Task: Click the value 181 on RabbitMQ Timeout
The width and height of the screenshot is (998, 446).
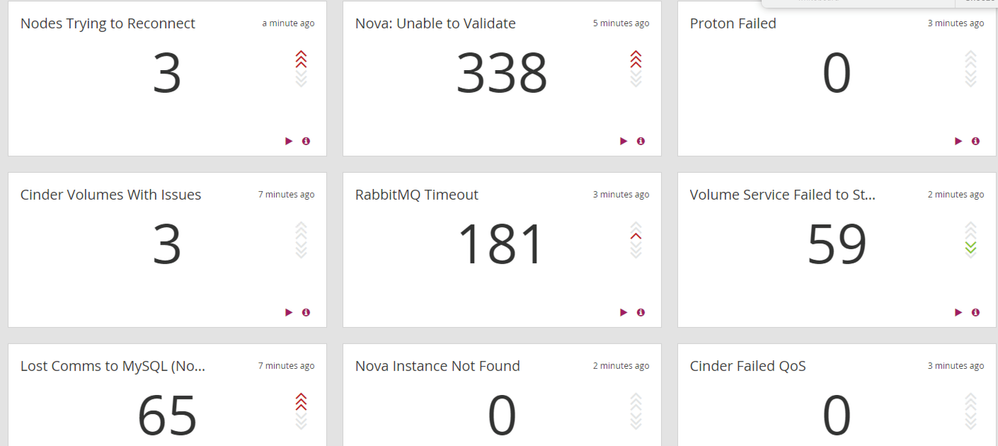Action: coord(500,244)
